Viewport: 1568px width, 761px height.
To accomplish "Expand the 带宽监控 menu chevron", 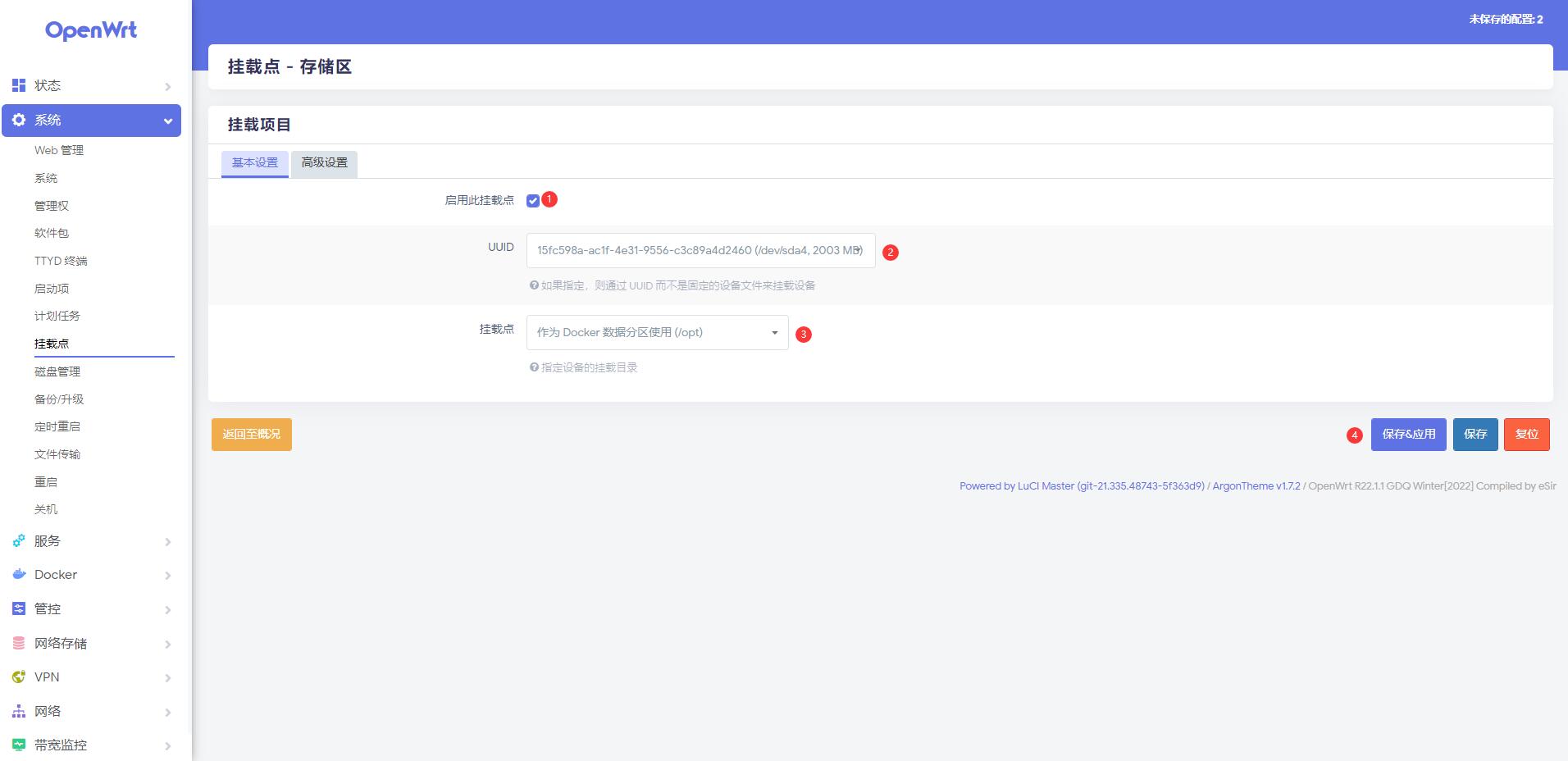I will [x=167, y=745].
